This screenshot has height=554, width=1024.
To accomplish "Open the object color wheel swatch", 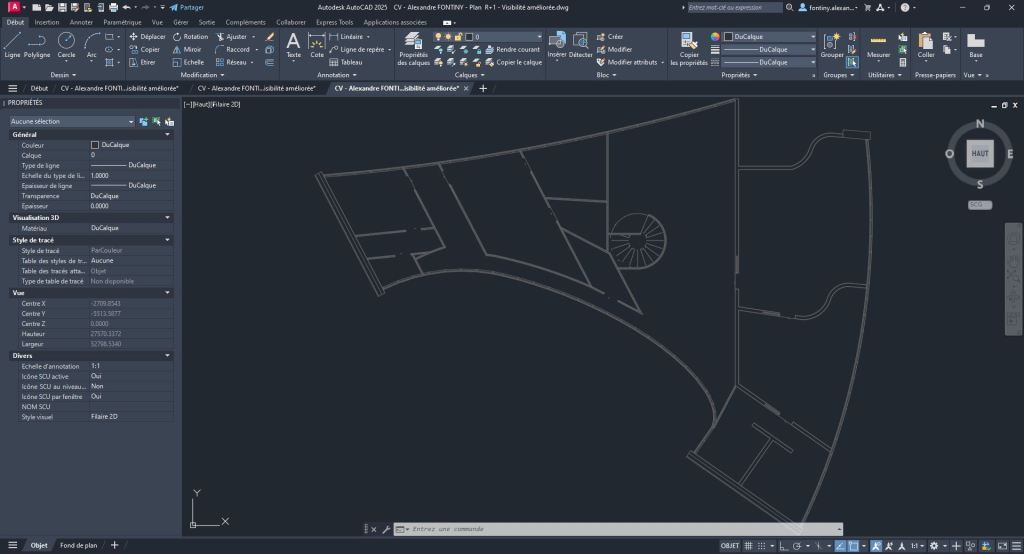I will coord(715,36).
